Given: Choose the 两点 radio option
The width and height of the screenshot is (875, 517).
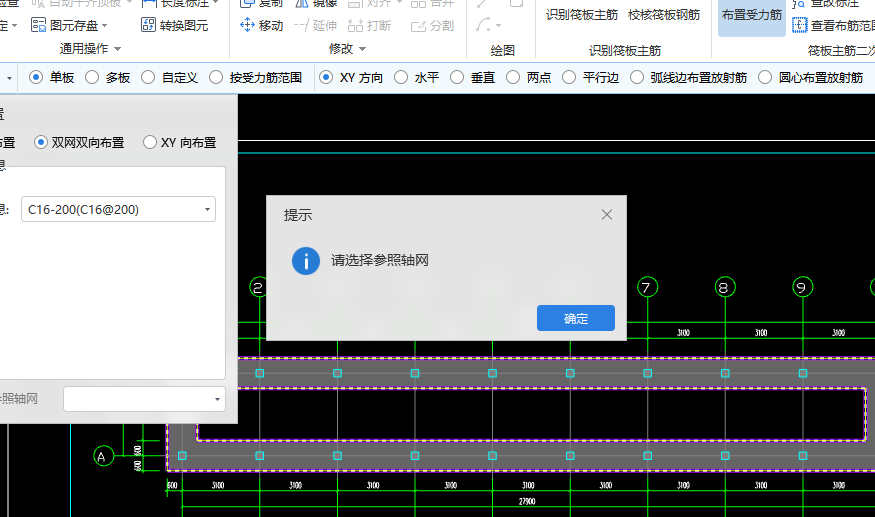Looking at the screenshot, I should 513,77.
